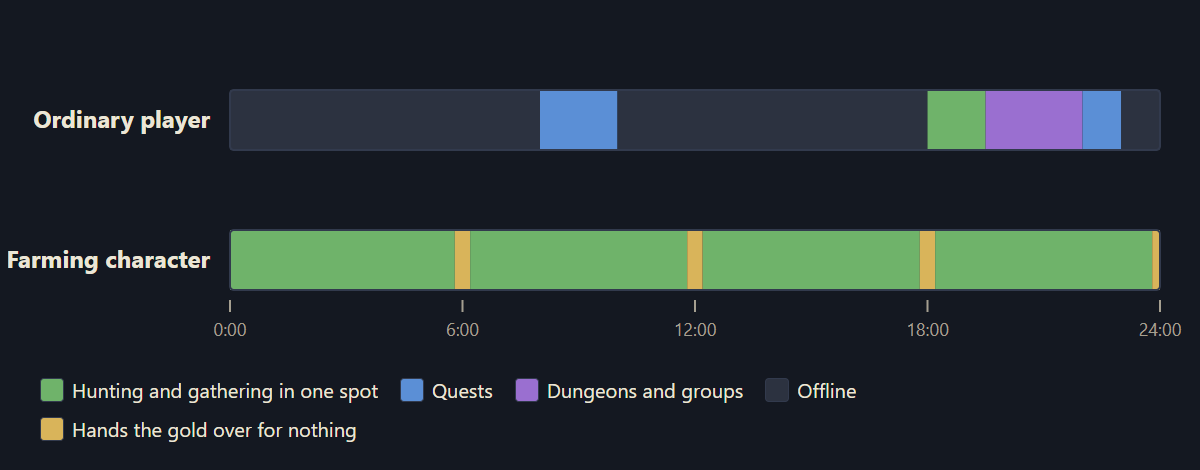1200x470 pixels.
Task: Click Ordinary player's purple Dungeons and groups segment
Action: 1034,120
